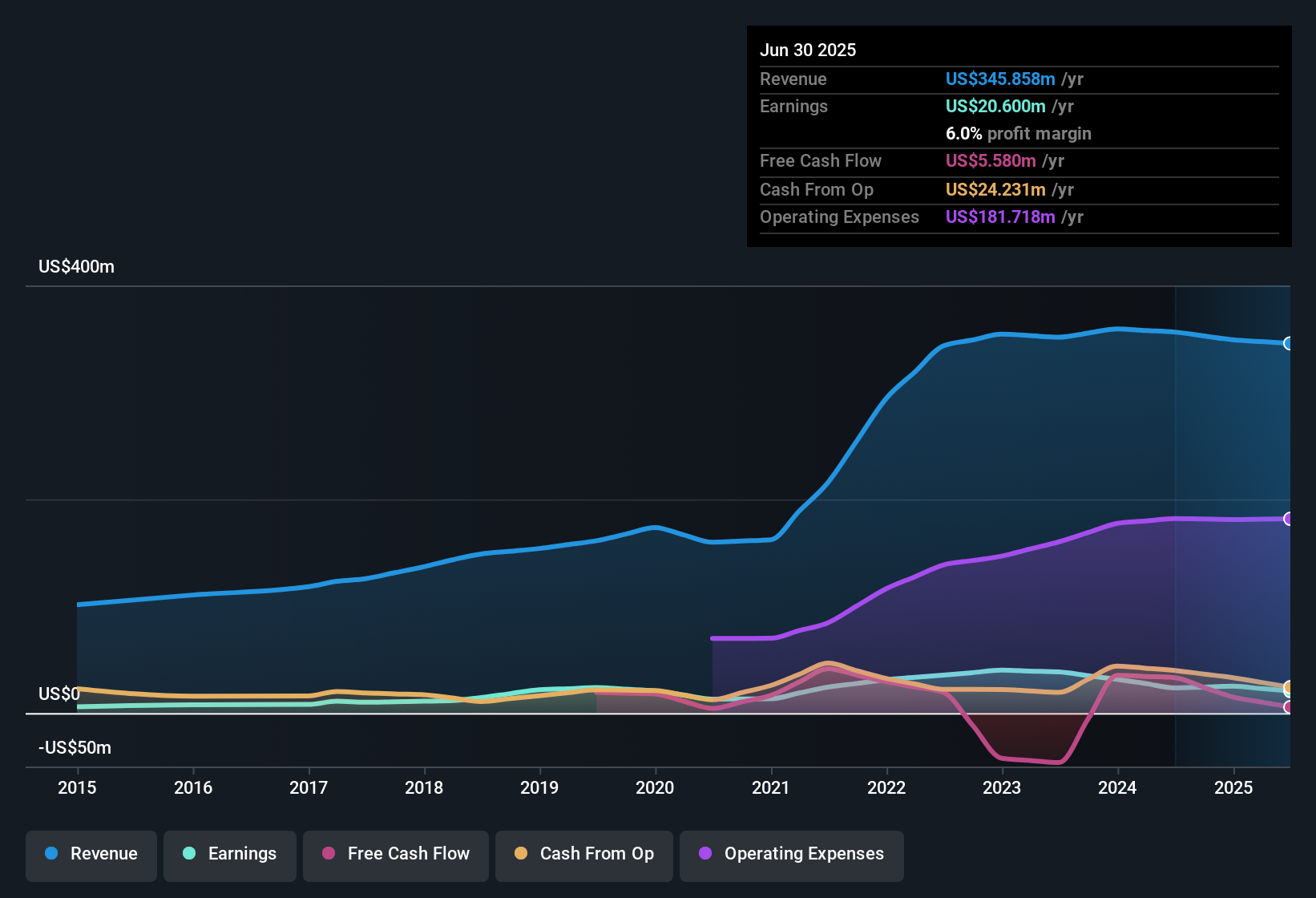Click the 2023 x-axis label

coord(1002,787)
